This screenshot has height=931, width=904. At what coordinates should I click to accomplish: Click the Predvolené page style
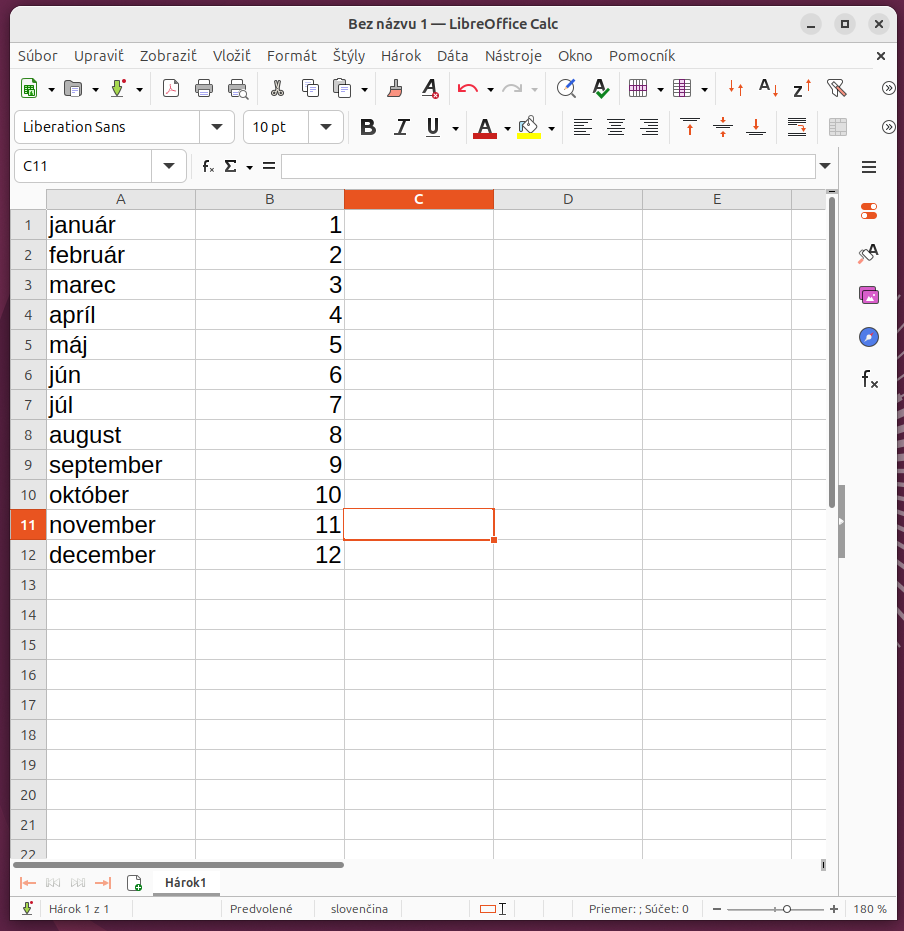(x=261, y=909)
